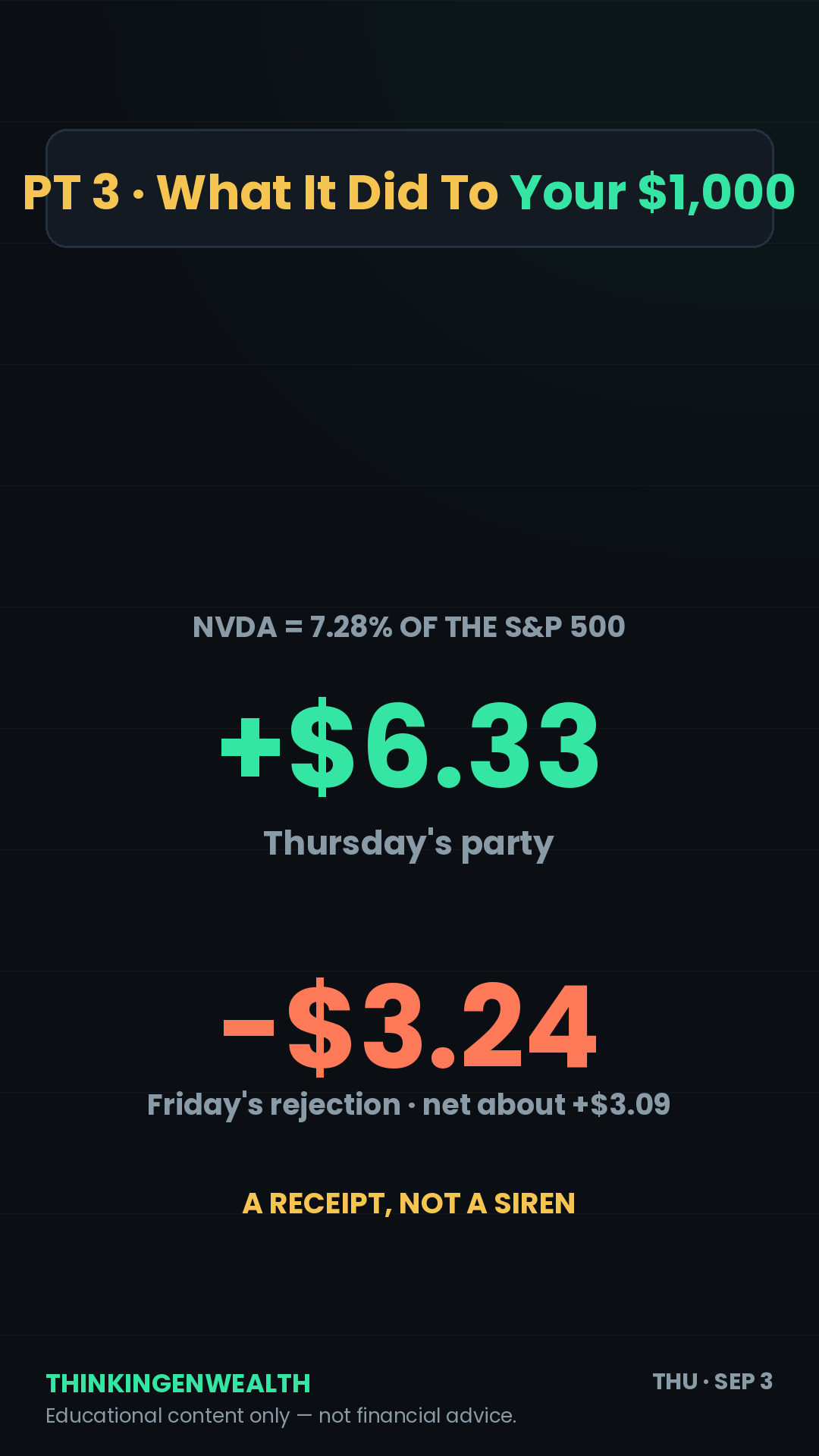Screen dimensions: 819x1456
Task: Click the 'PT 3' label in title
Action: 71,192
